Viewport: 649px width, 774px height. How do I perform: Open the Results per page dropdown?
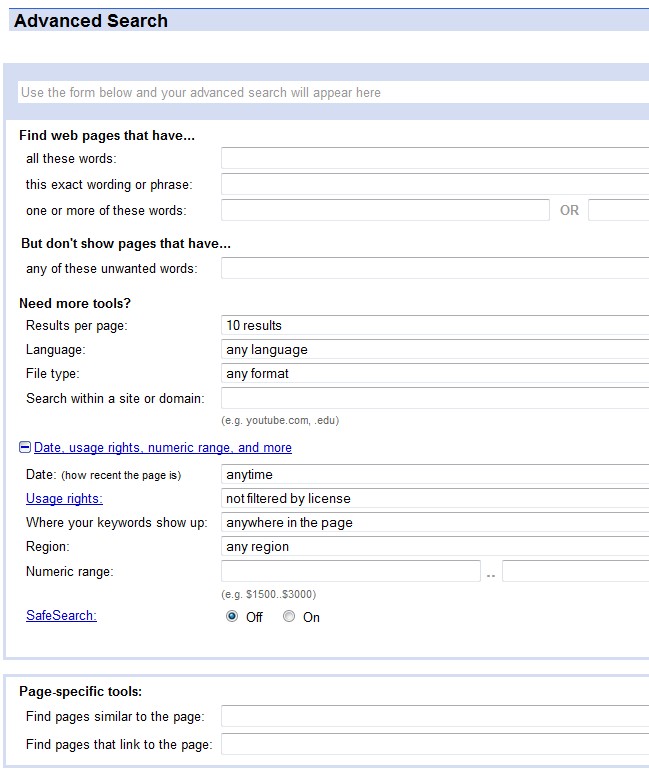(435, 325)
